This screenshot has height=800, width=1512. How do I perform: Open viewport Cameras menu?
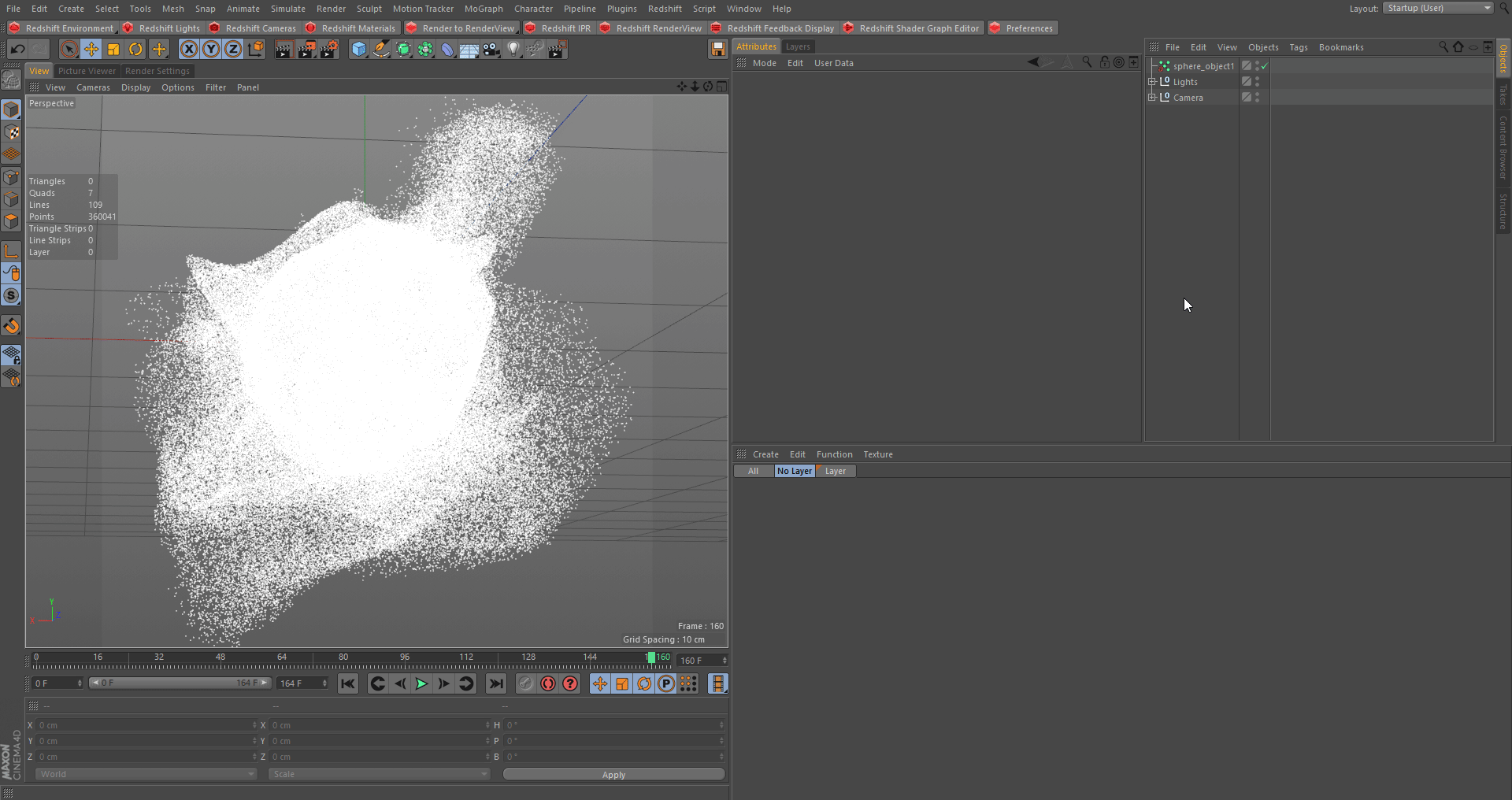click(93, 87)
